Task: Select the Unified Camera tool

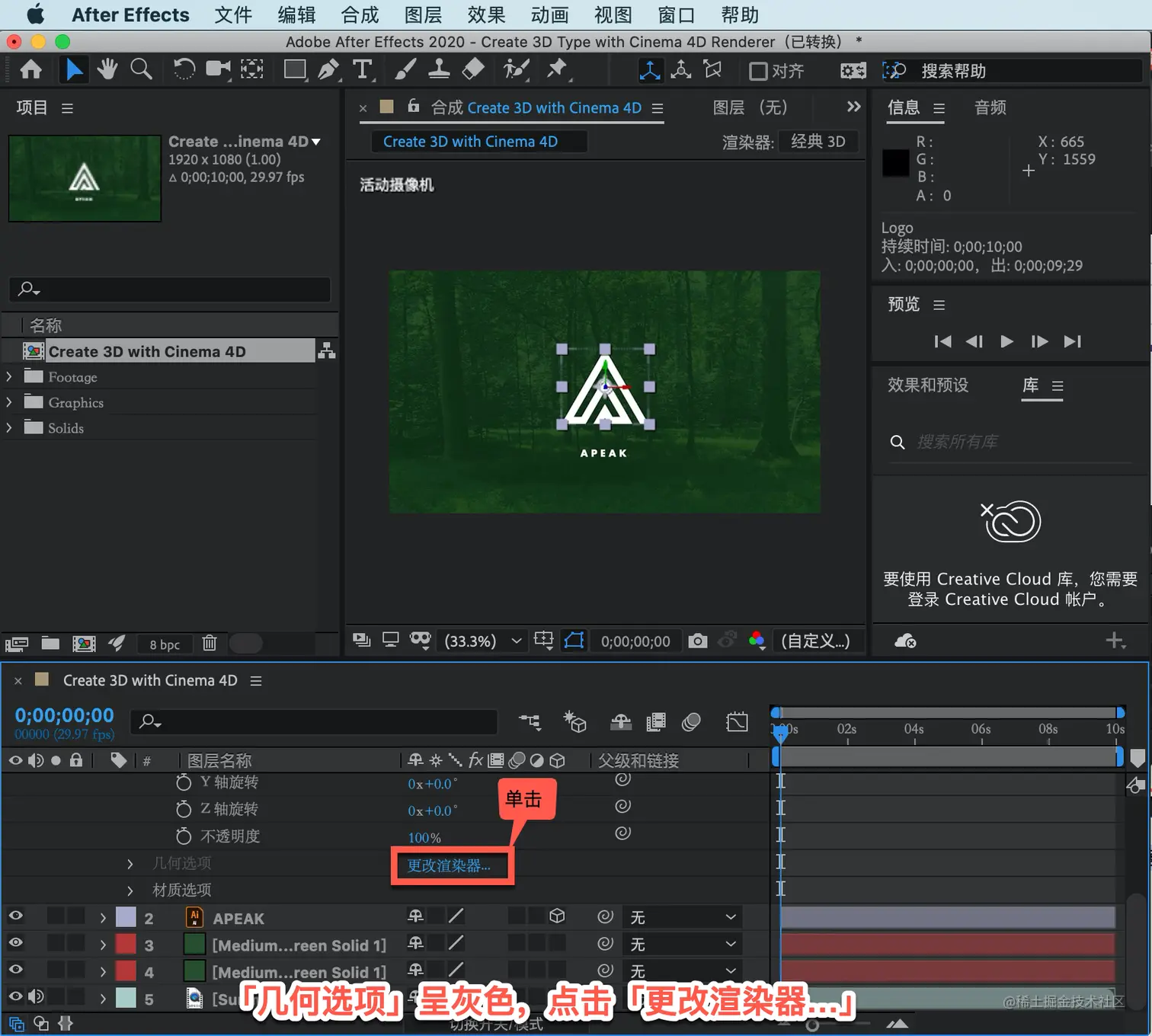Action: click(218, 70)
